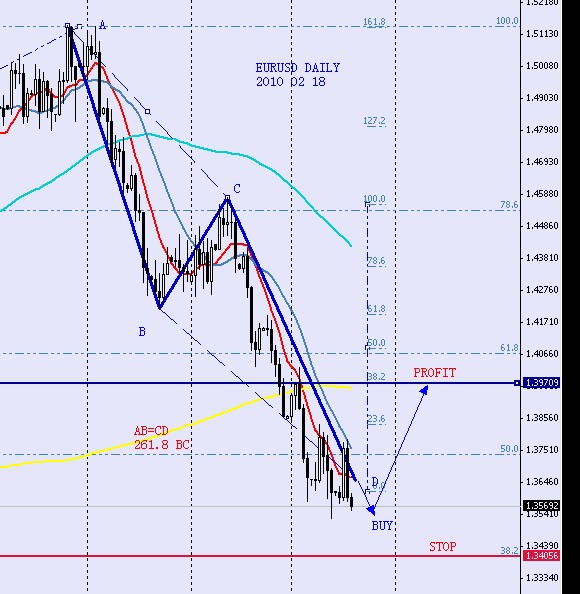Click the 1.37510 price on the axis
This screenshot has width=580, height=594.
point(542,450)
